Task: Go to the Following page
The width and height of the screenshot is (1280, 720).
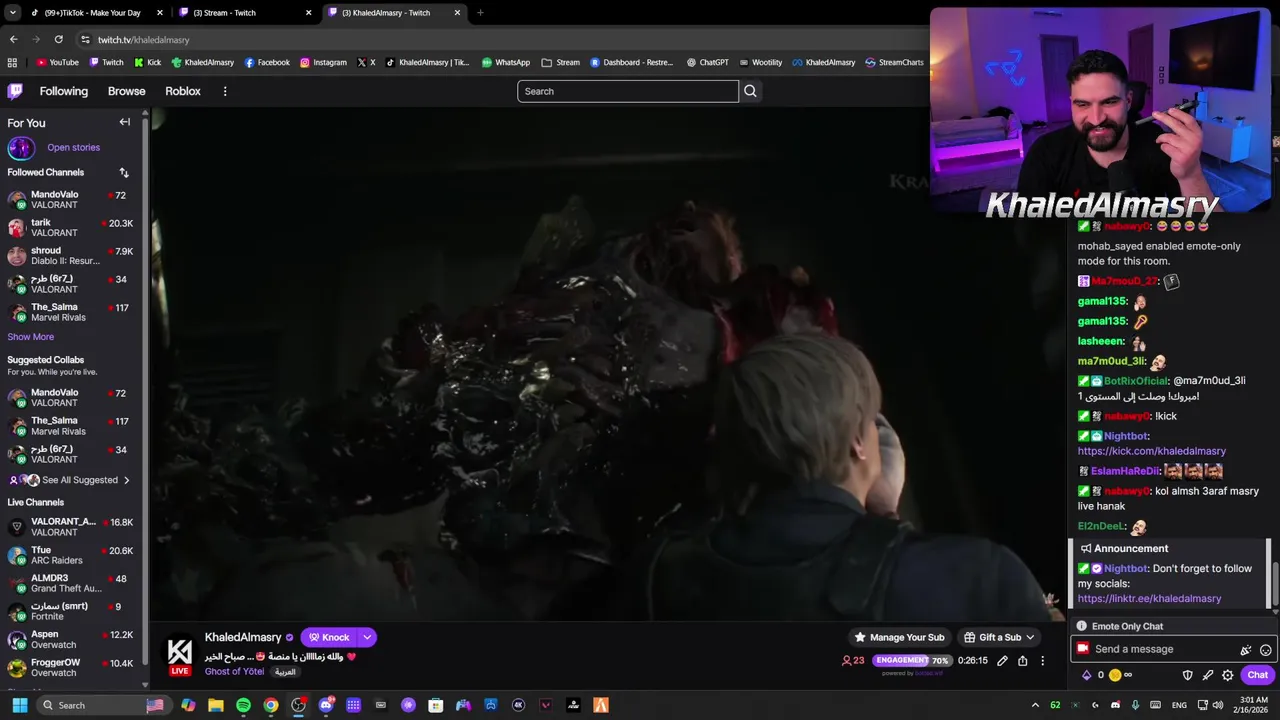Action: tap(64, 91)
